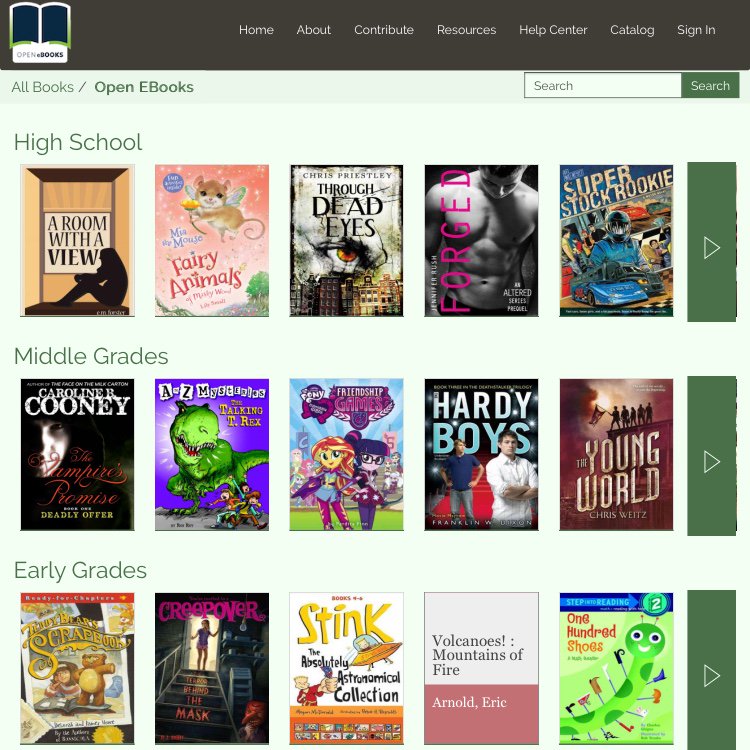
Task: Select Through Dead Eyes book cover
Action: (346, 241)
